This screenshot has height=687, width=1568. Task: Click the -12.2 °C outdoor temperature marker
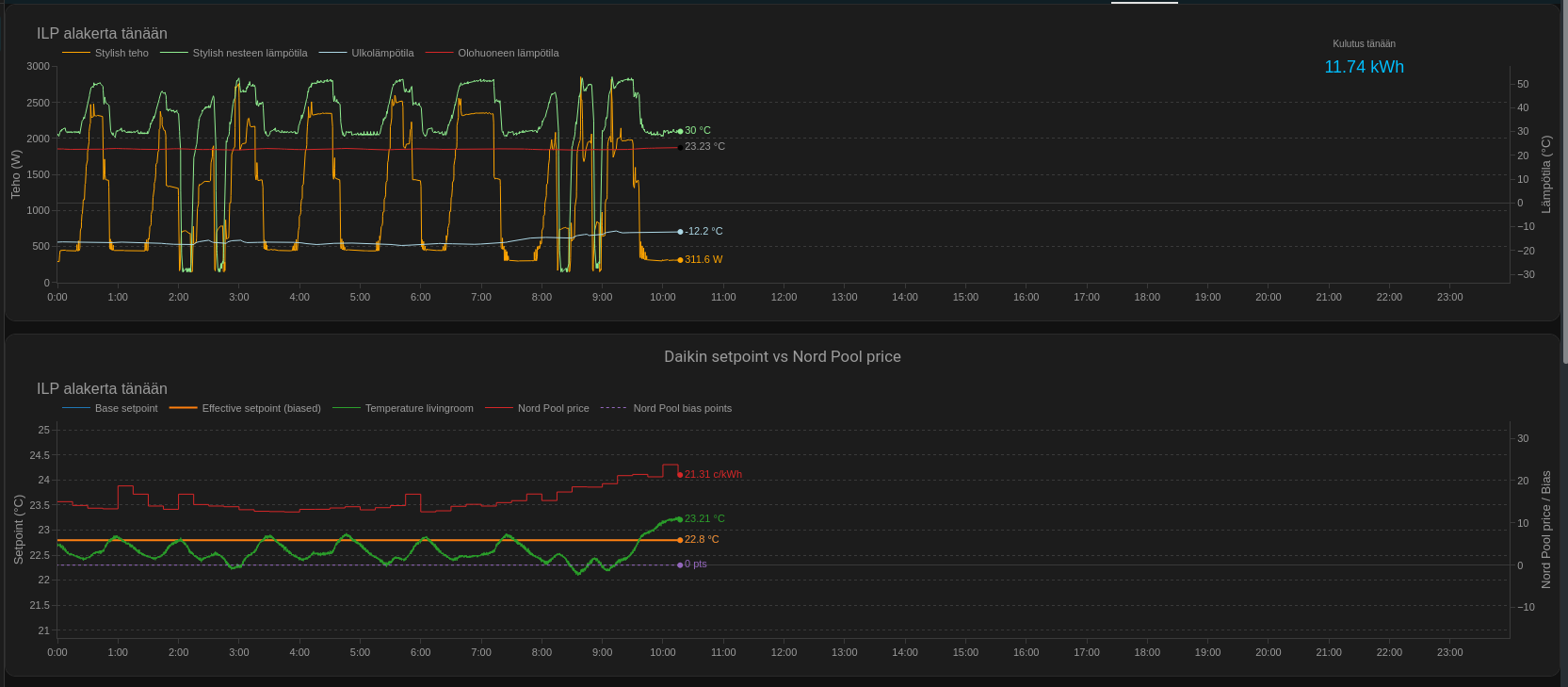[x=680, y=232]
